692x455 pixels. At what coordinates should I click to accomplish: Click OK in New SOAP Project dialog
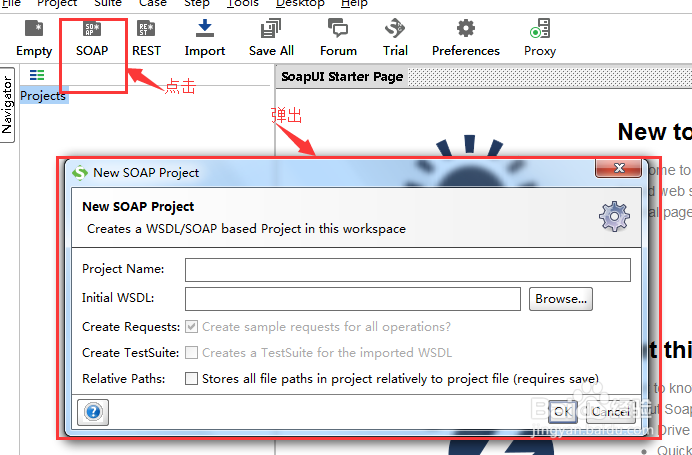[562, 412]
